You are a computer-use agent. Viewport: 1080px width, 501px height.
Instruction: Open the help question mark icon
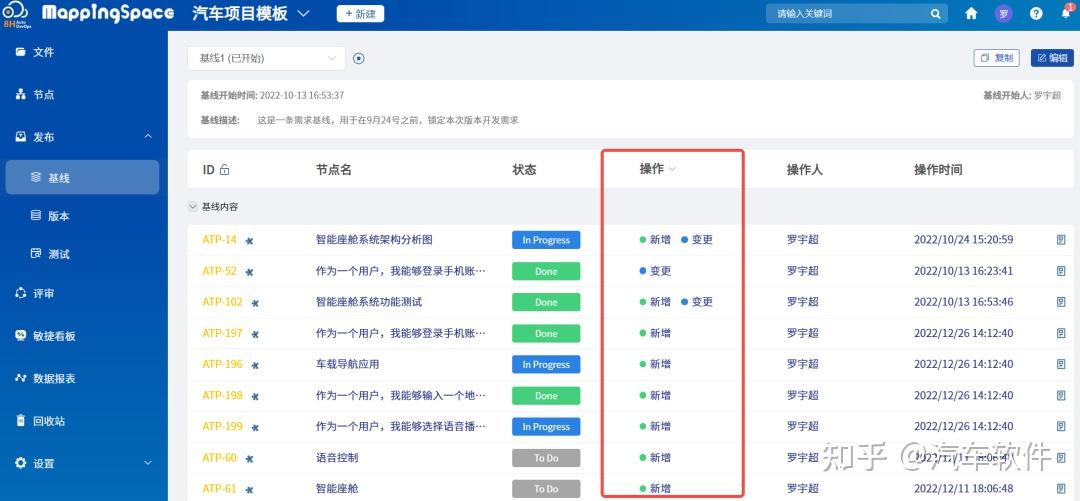(x=1036, y=13)
